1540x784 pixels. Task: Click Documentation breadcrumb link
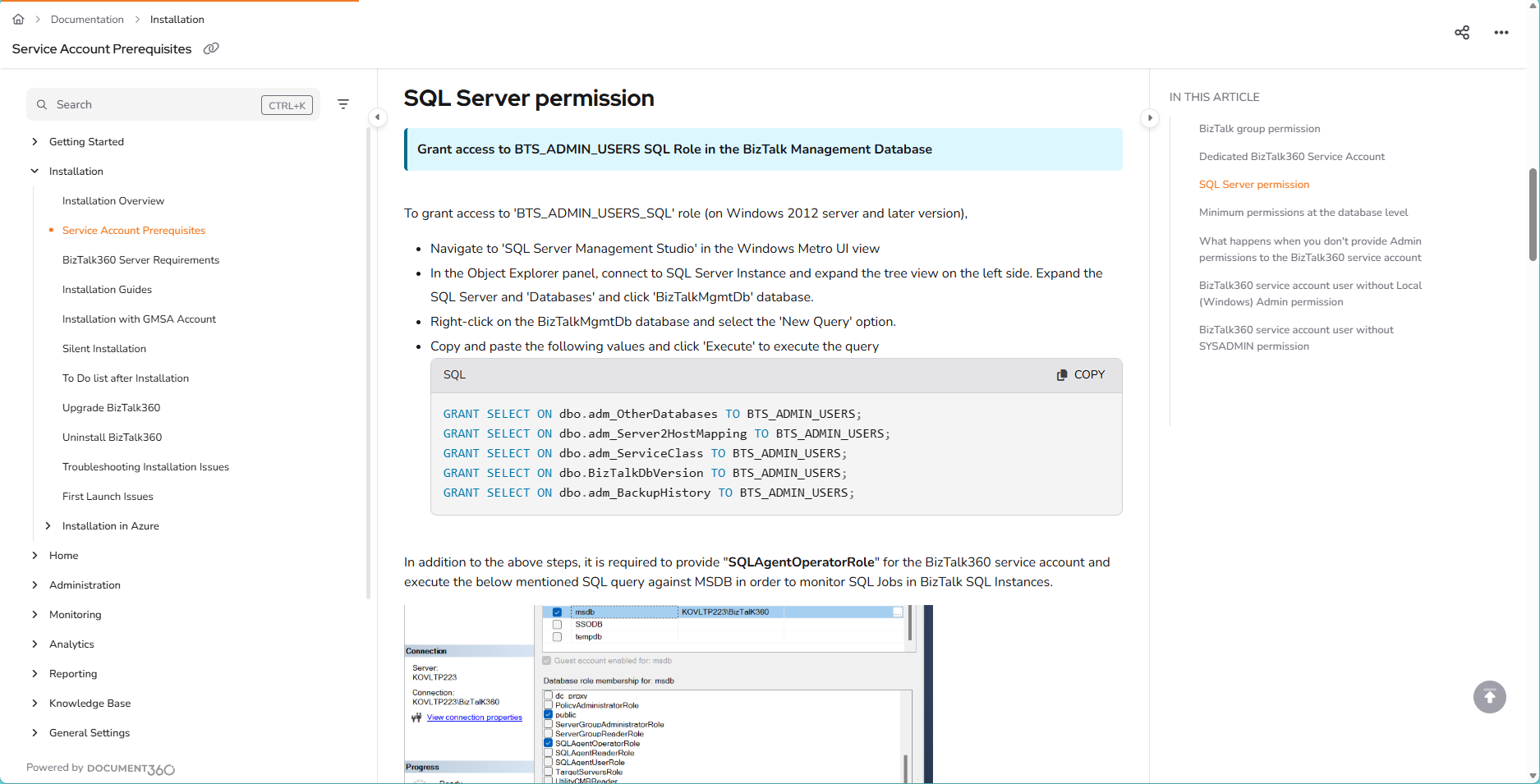point(87,19)
